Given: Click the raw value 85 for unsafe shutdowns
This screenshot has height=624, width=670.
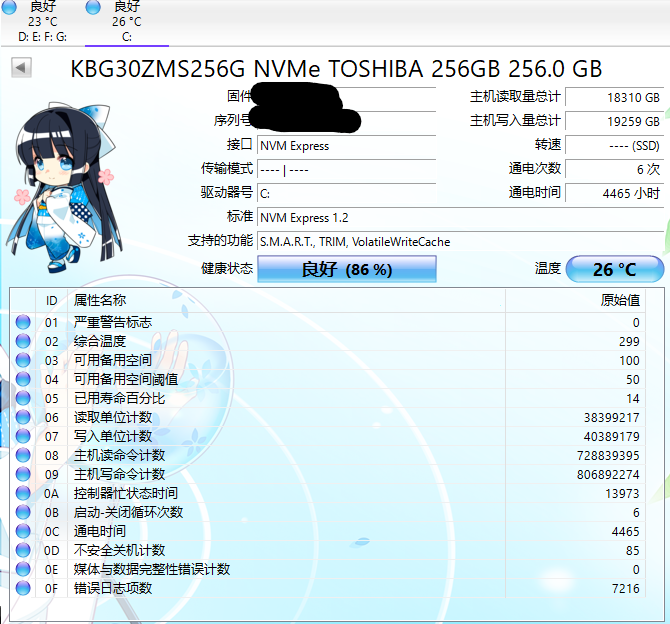Looking at the screenshot, I should point(632,550).
